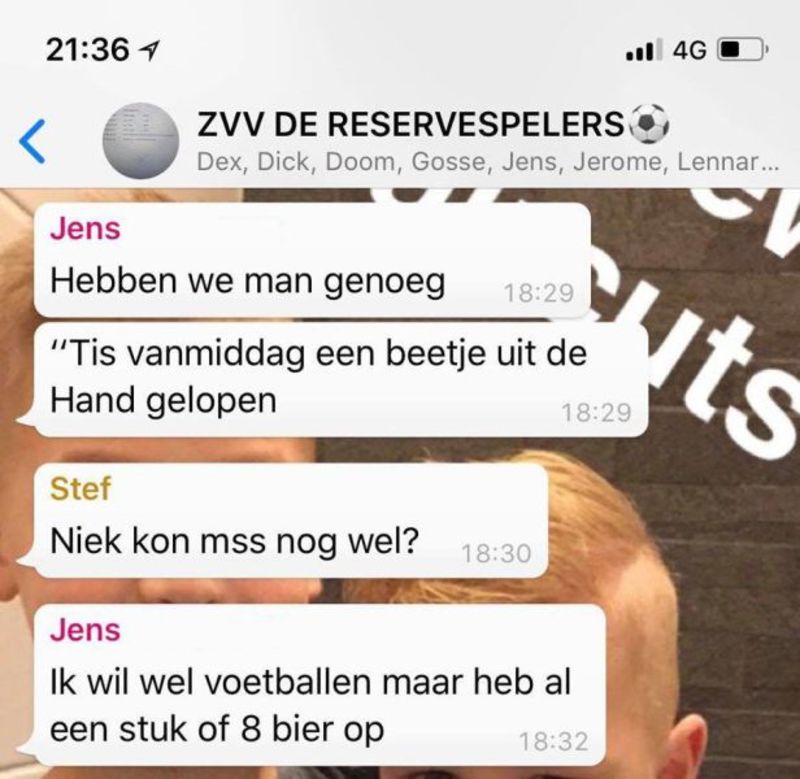Select the 'Hebben we man genoeg' message
The height and width of the screenshot is (779, 800).
312,260
